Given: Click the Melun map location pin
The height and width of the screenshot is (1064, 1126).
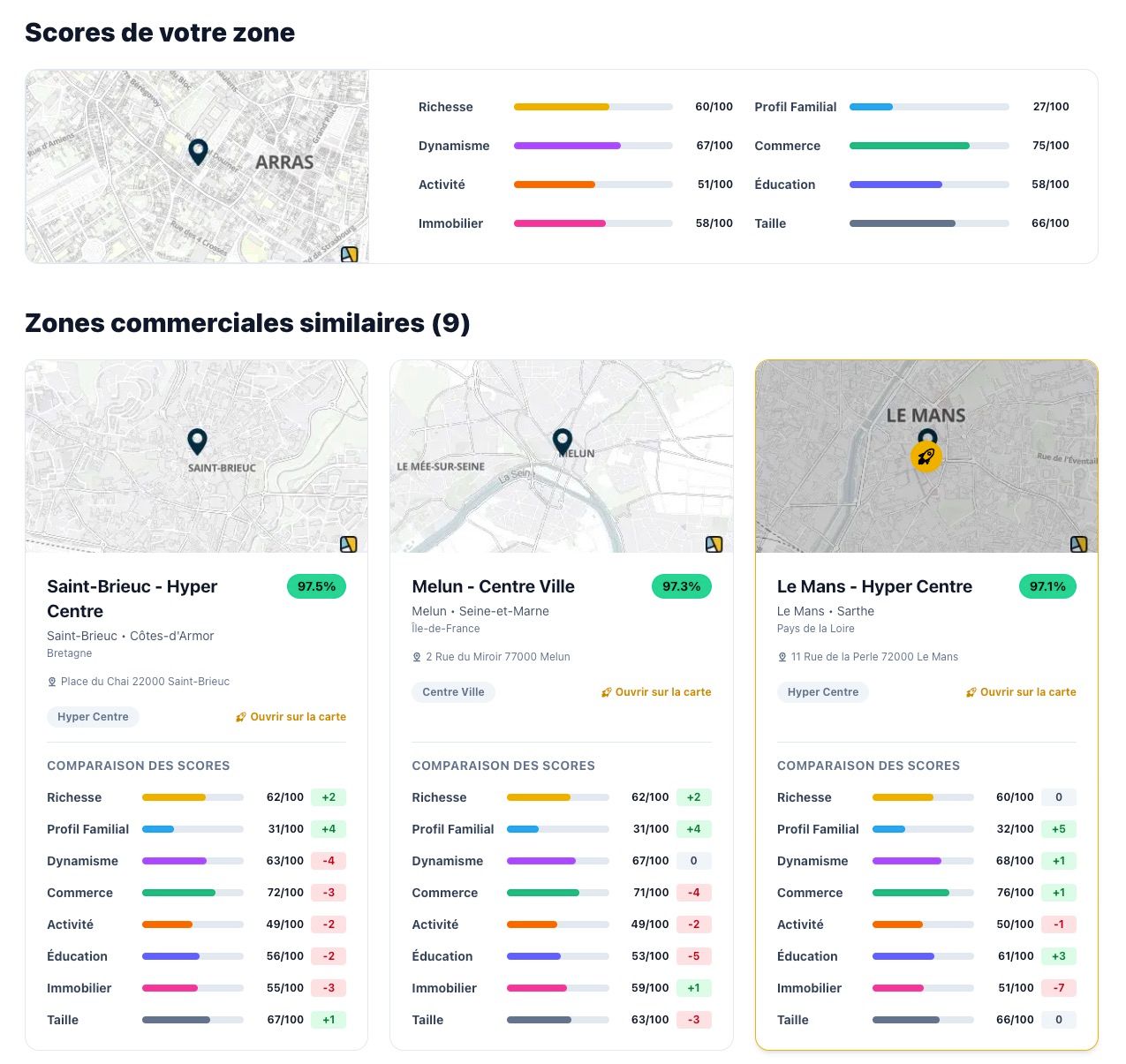Looking at the screenshot, I should (563, 441).
